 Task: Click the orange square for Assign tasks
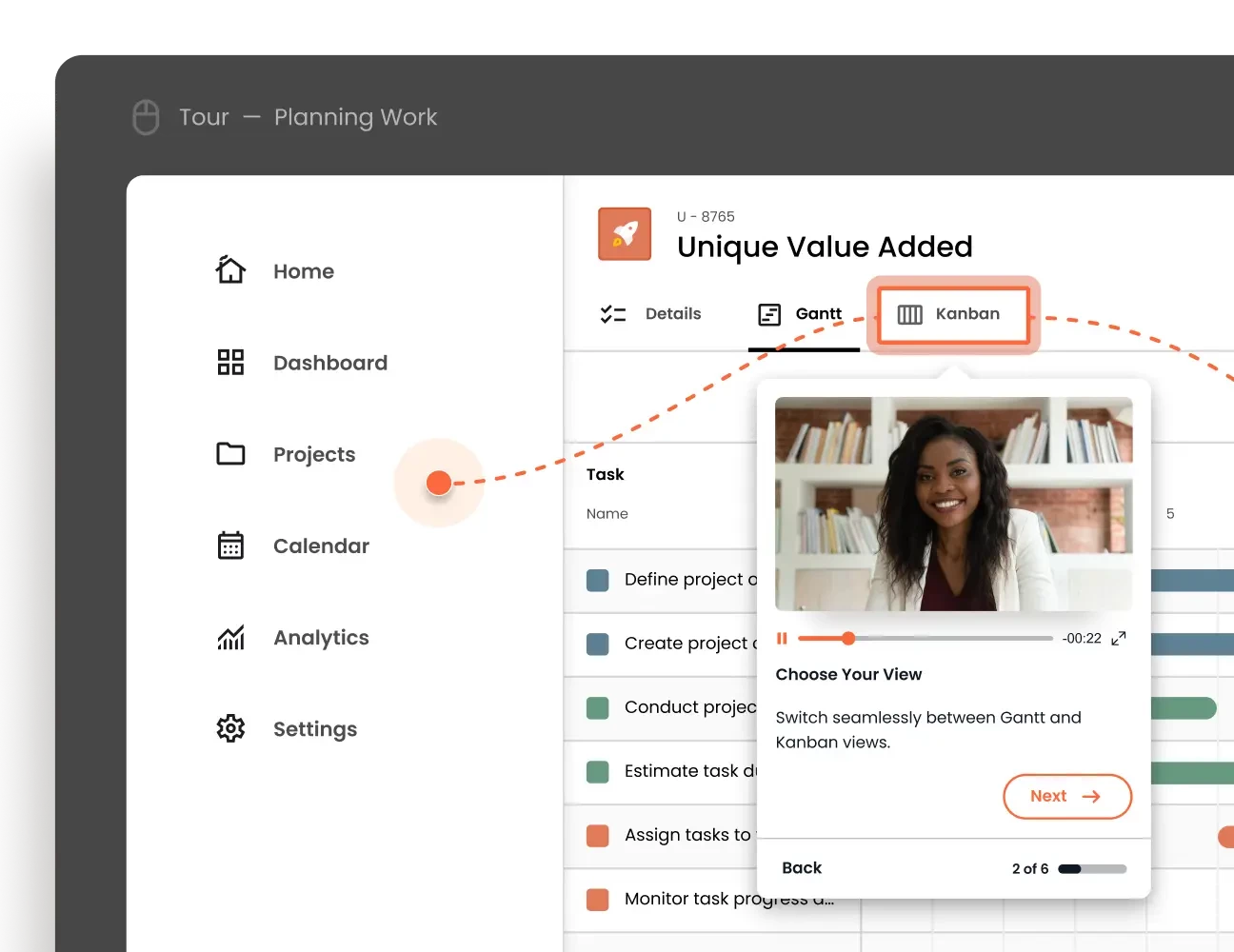click(598, 835)
